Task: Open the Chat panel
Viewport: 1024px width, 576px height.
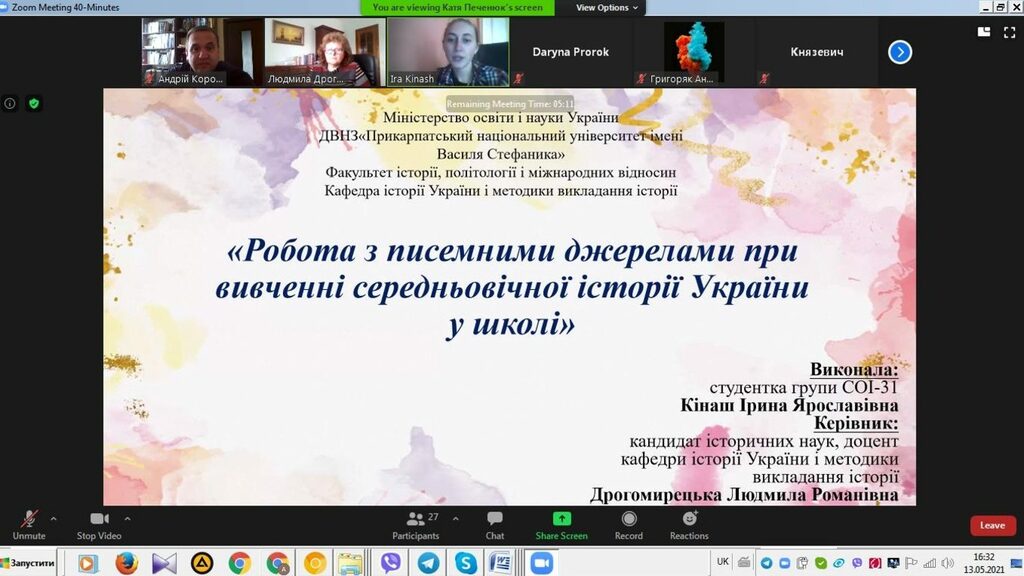Action: coord(495,524)
